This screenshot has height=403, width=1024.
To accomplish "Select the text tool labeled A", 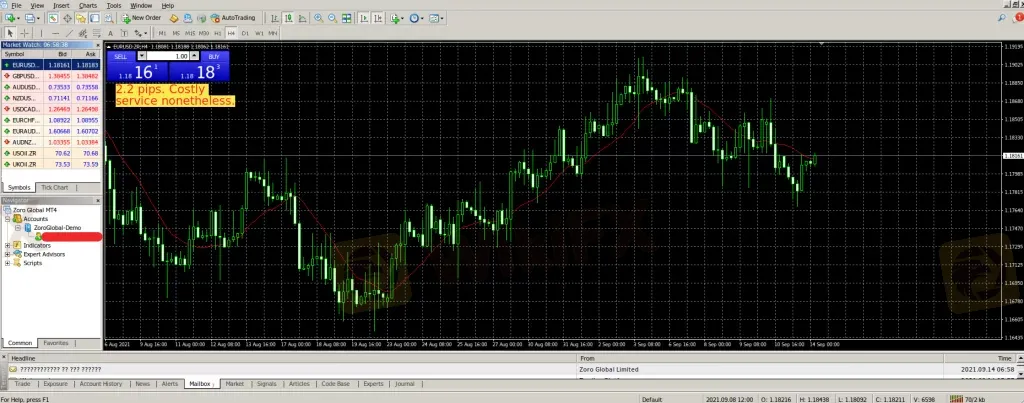I will pos(110,33).
